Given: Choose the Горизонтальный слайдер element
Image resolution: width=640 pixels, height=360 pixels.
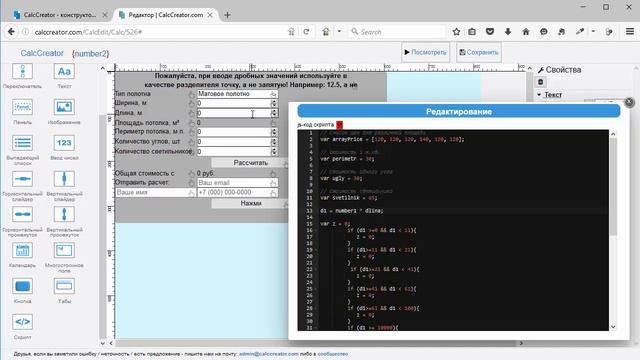Looking at the screenshot, I should pos(22,179).
